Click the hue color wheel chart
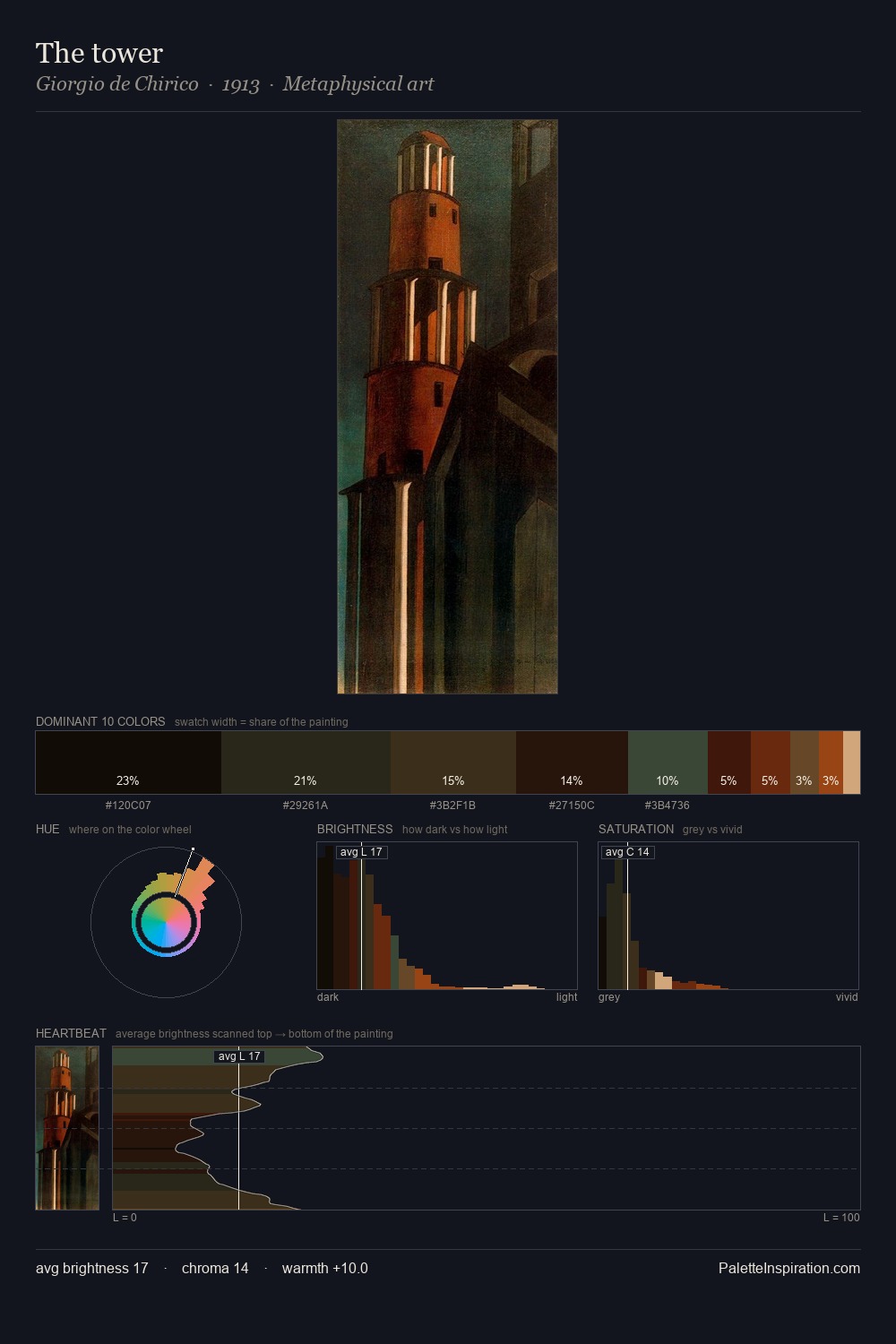This screenshot has height=1344, width=896. [x=166, y=922]
